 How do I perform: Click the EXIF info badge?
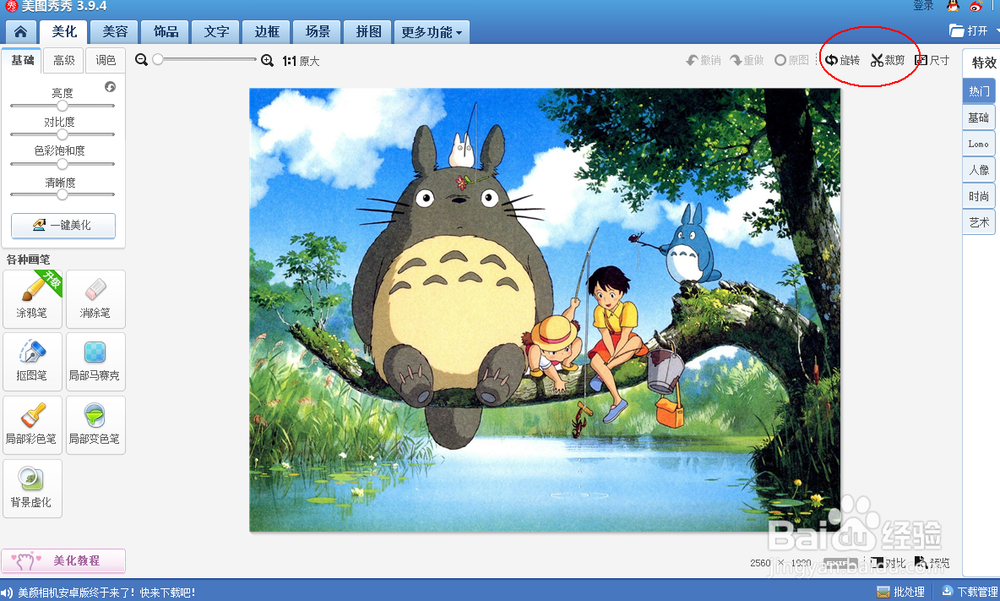point(840,563)
